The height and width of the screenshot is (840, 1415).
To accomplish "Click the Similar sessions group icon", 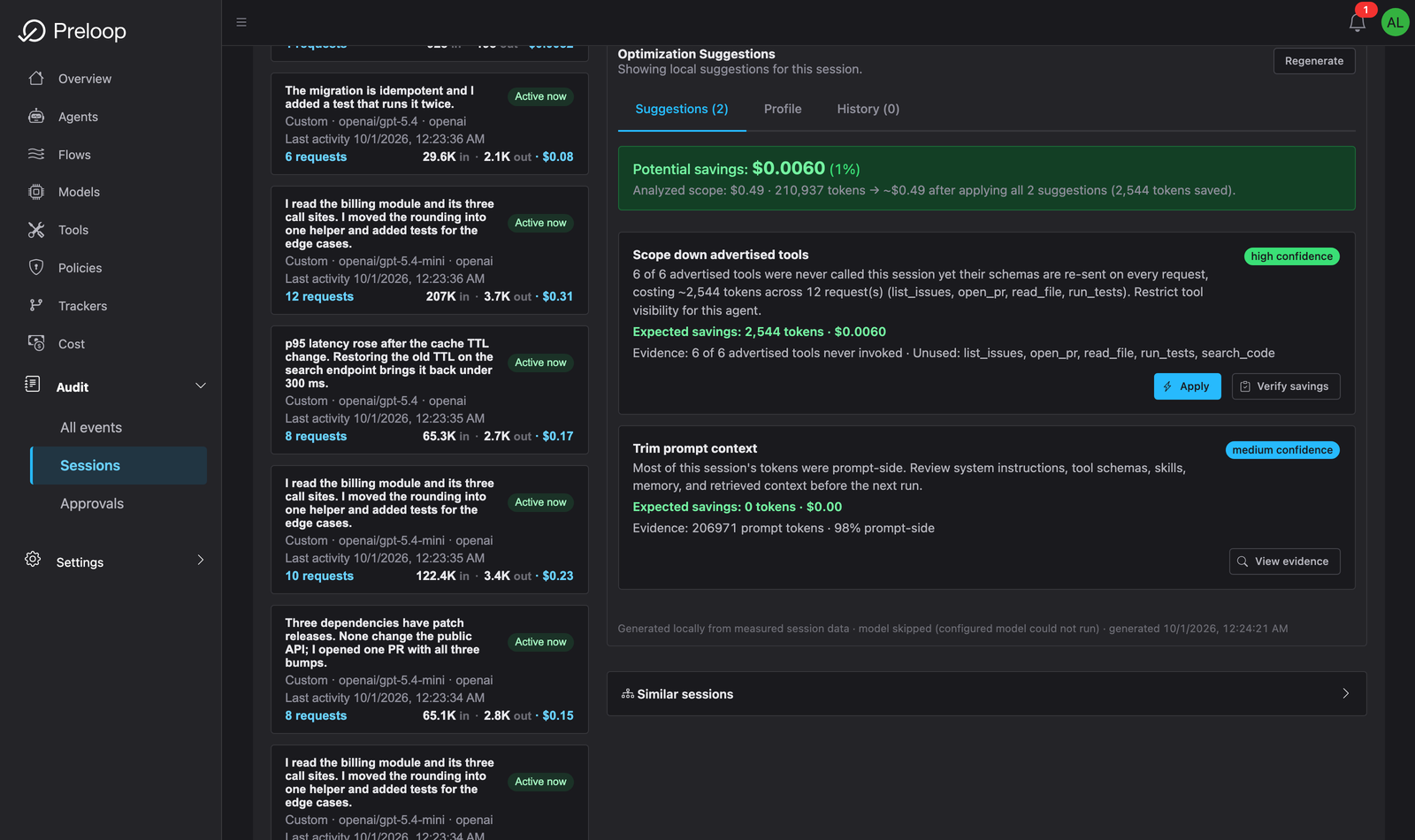I will [x=628, y=694].
